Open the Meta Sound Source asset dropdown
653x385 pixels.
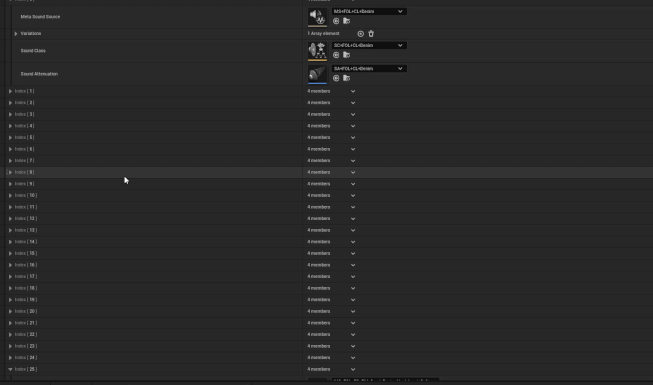click(369, 11)
